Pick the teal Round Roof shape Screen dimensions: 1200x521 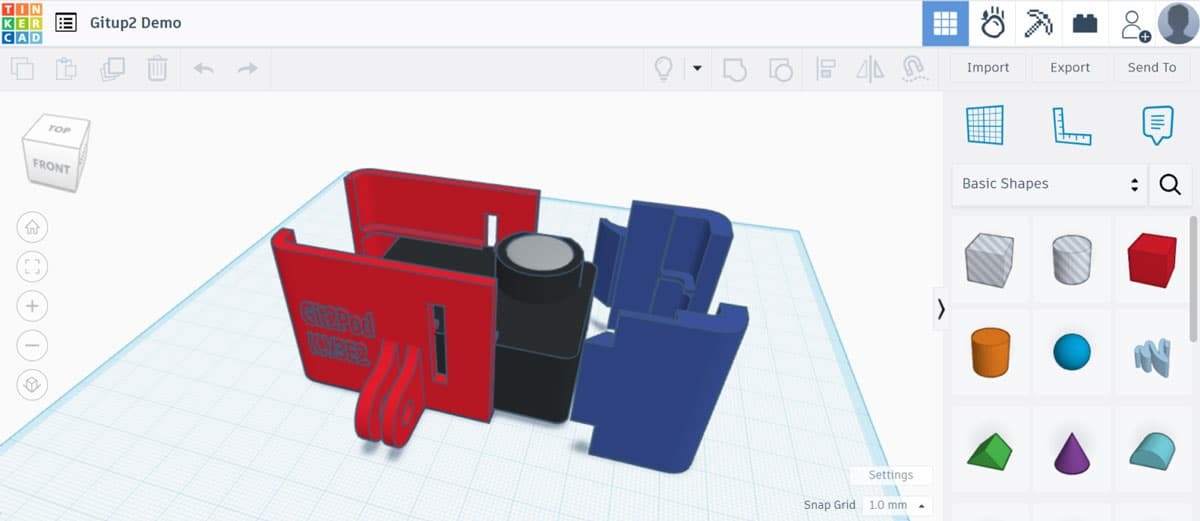1152,450
